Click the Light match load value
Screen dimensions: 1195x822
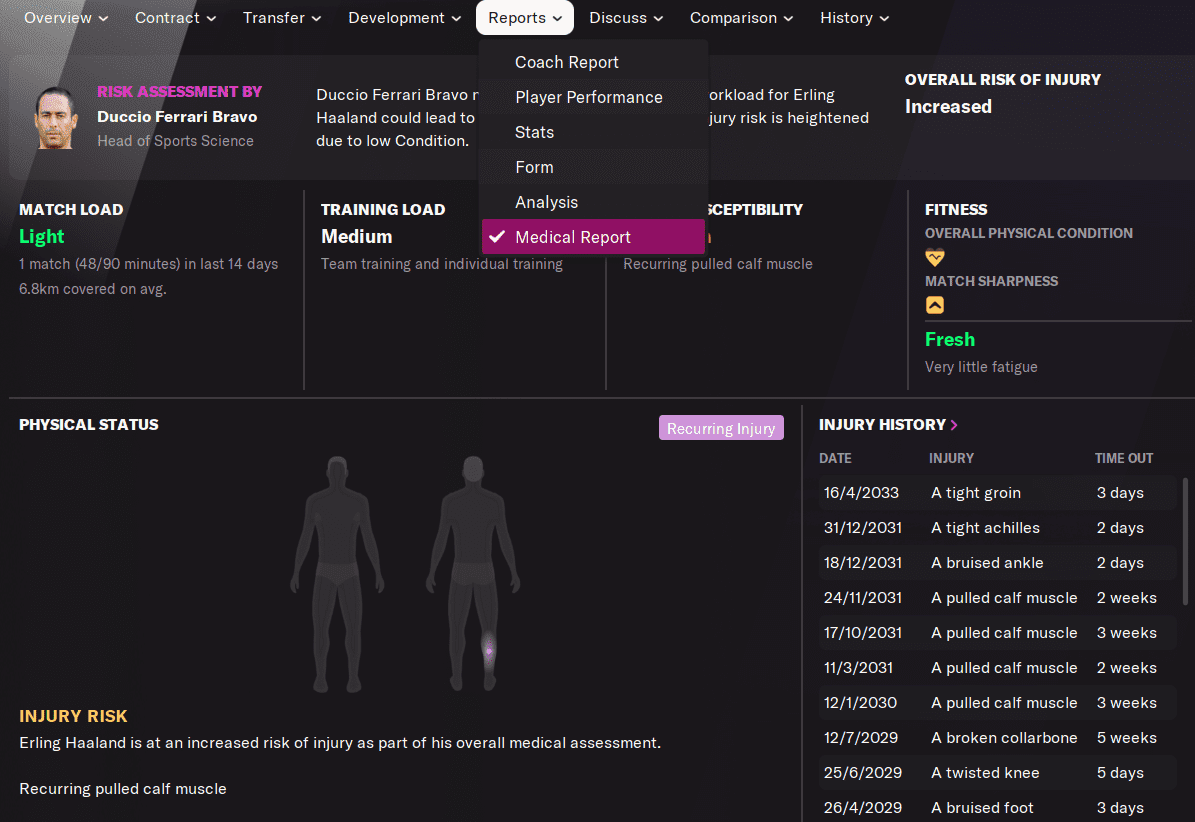click(42, 237)
